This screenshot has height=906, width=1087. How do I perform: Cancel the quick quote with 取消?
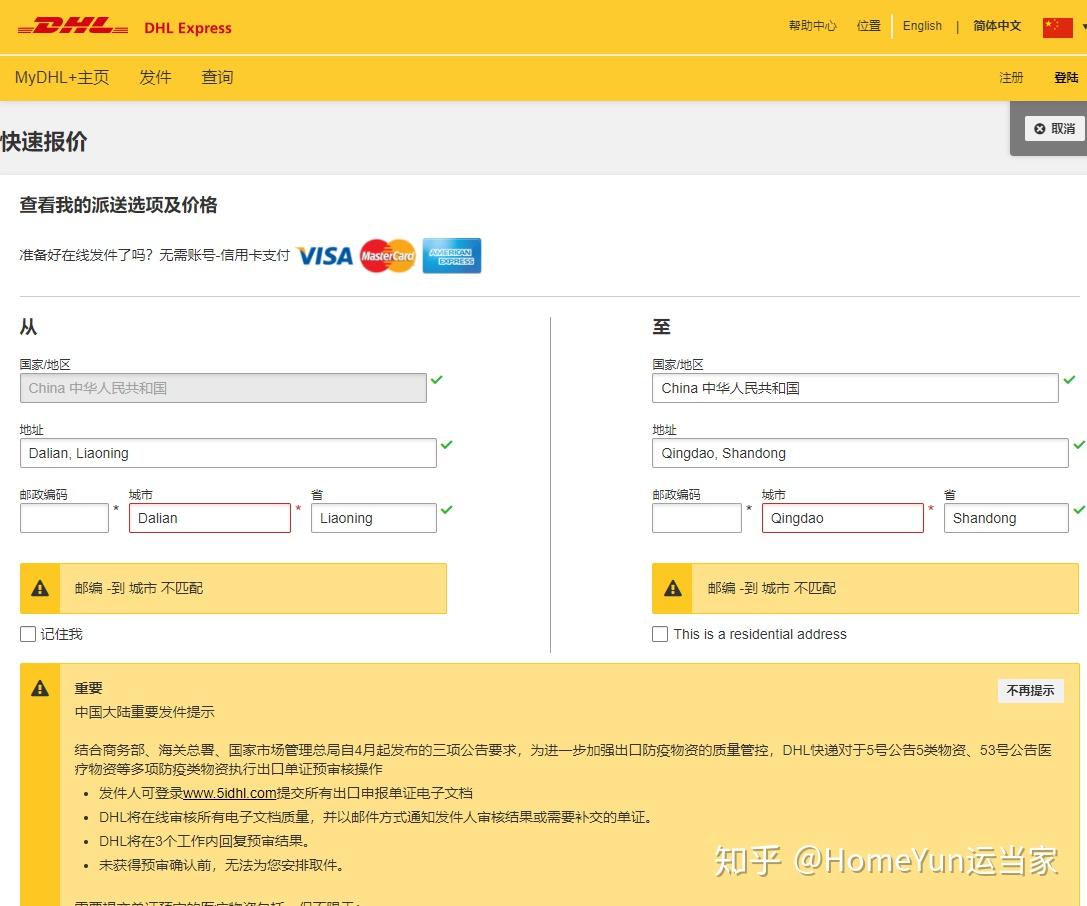[x=1054, y=128]
